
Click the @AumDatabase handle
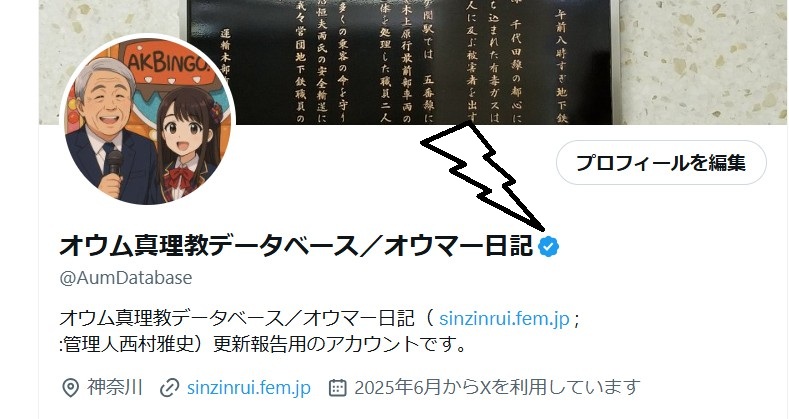click(x=126, y=278)
